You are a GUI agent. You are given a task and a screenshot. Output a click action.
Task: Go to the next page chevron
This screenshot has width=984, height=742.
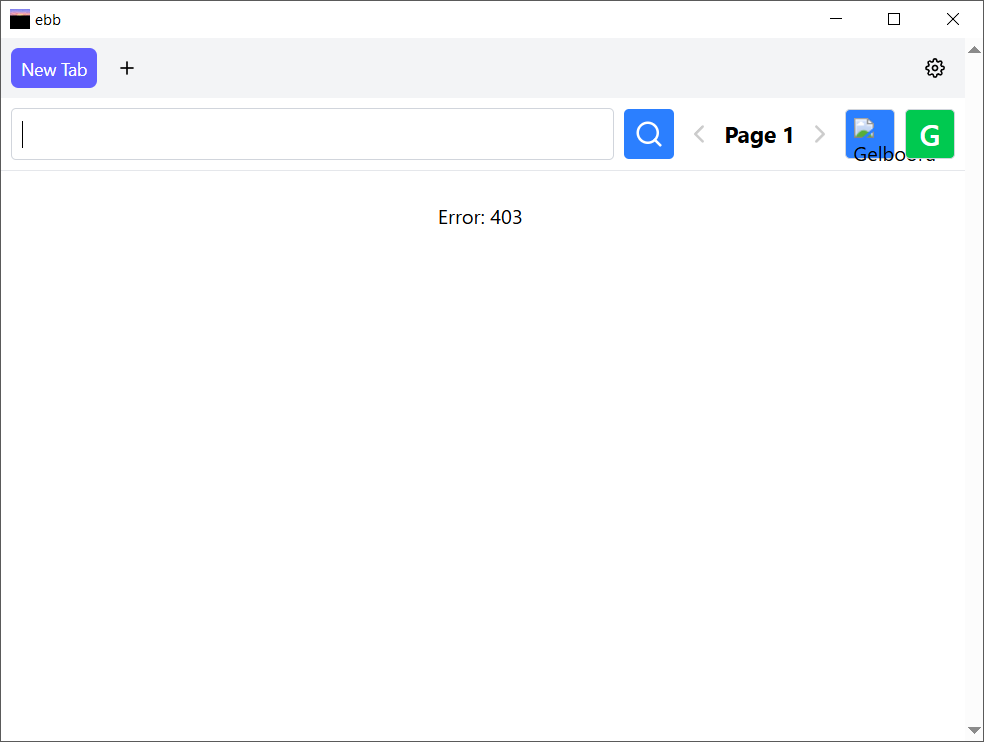coord(820,134)
